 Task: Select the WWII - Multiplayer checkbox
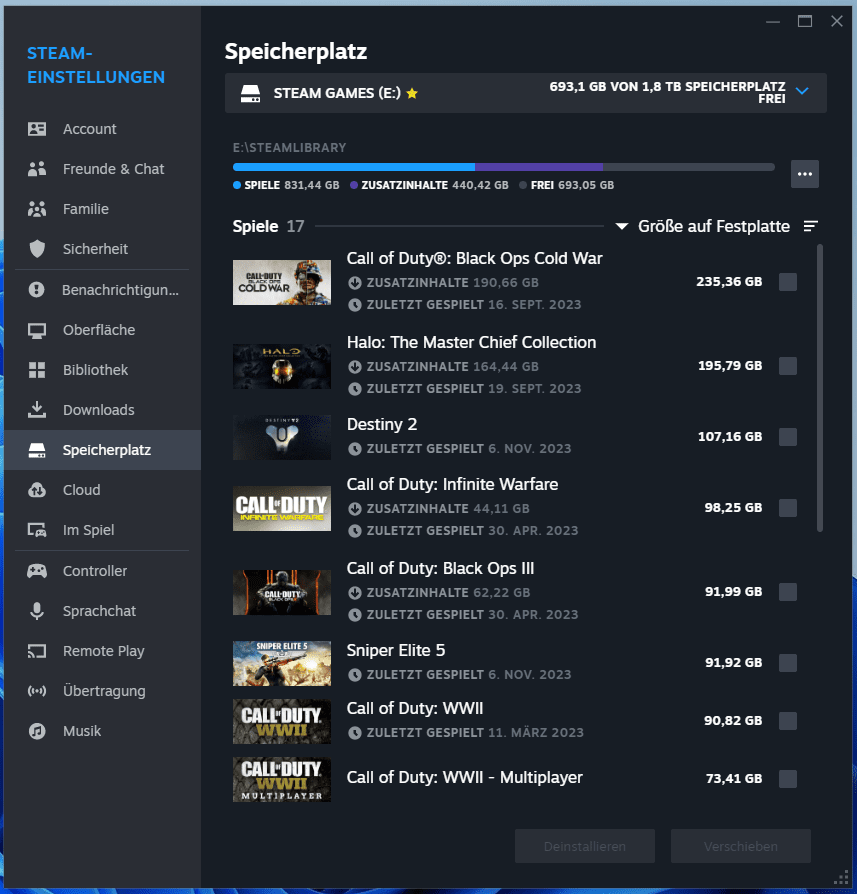click(787, 778)
